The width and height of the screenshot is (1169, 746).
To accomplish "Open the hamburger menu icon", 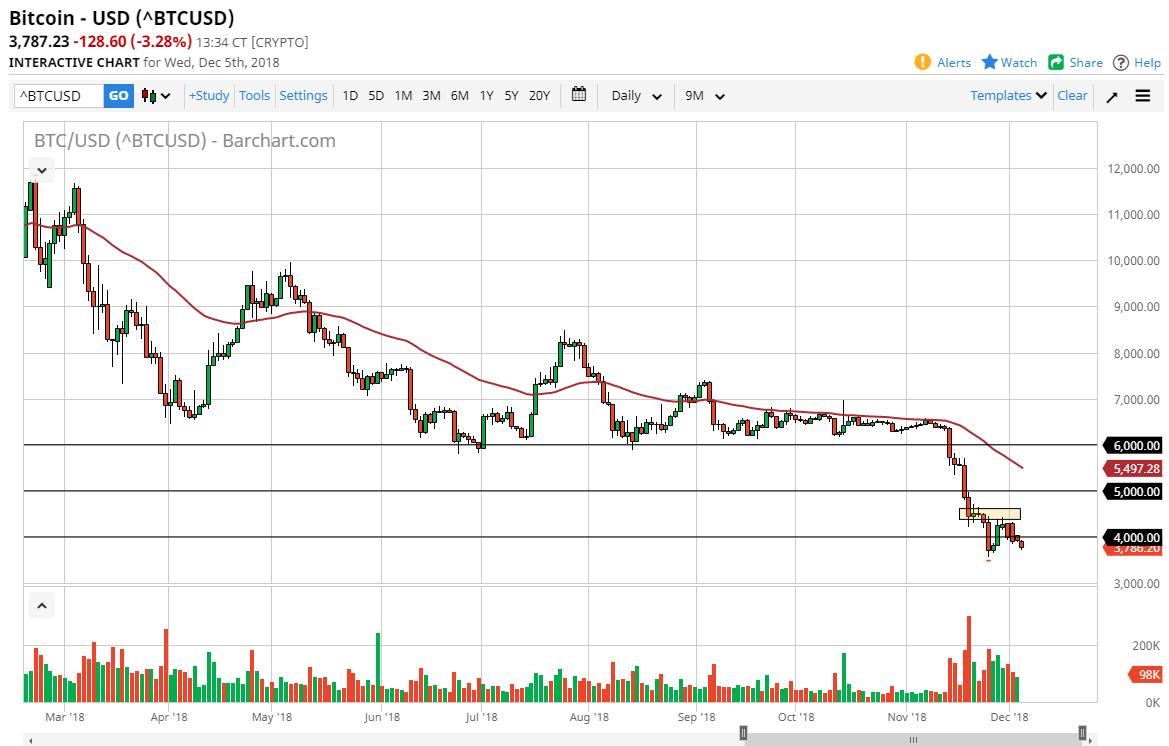I will pos(1142,95).
